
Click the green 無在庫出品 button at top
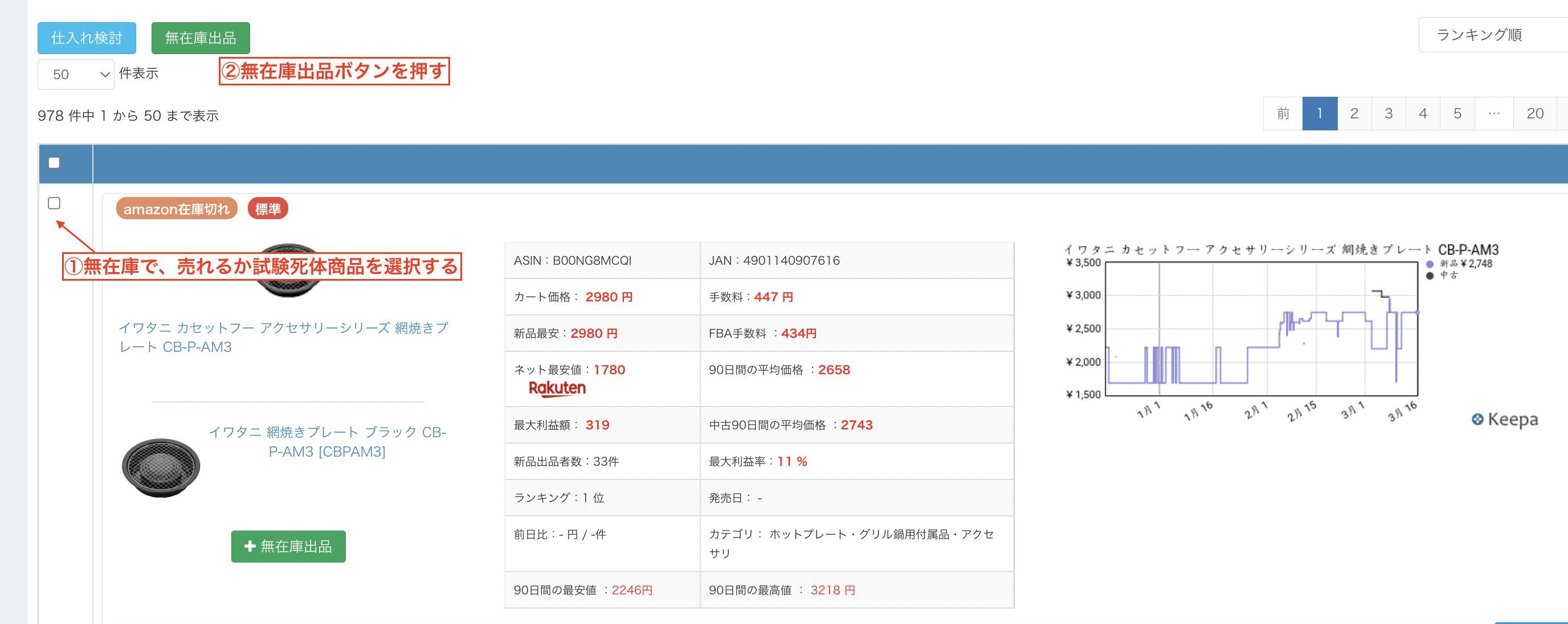(200, 38)
